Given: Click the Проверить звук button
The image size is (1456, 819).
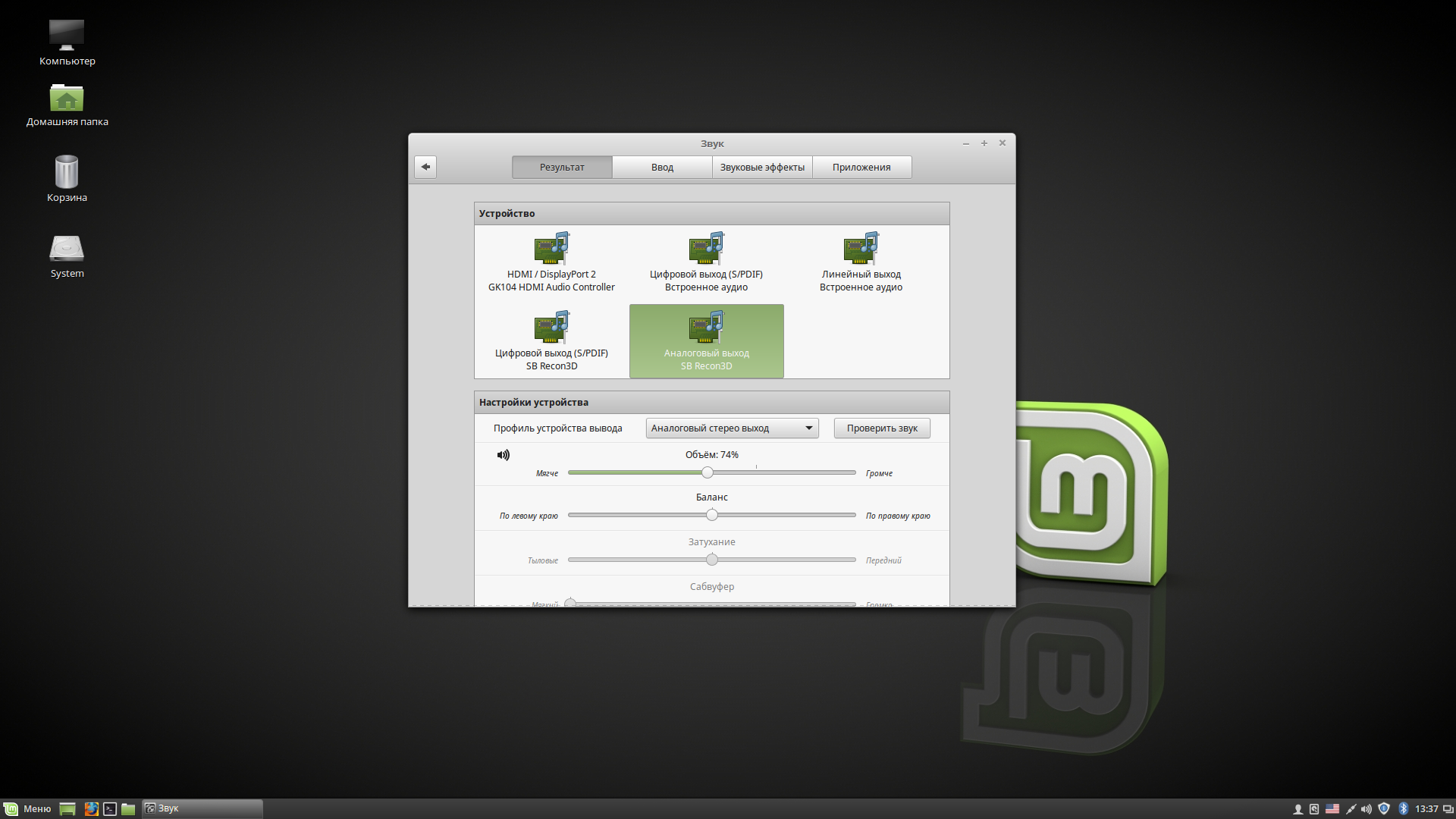Looking at the screenshot, I should (882, 428).
